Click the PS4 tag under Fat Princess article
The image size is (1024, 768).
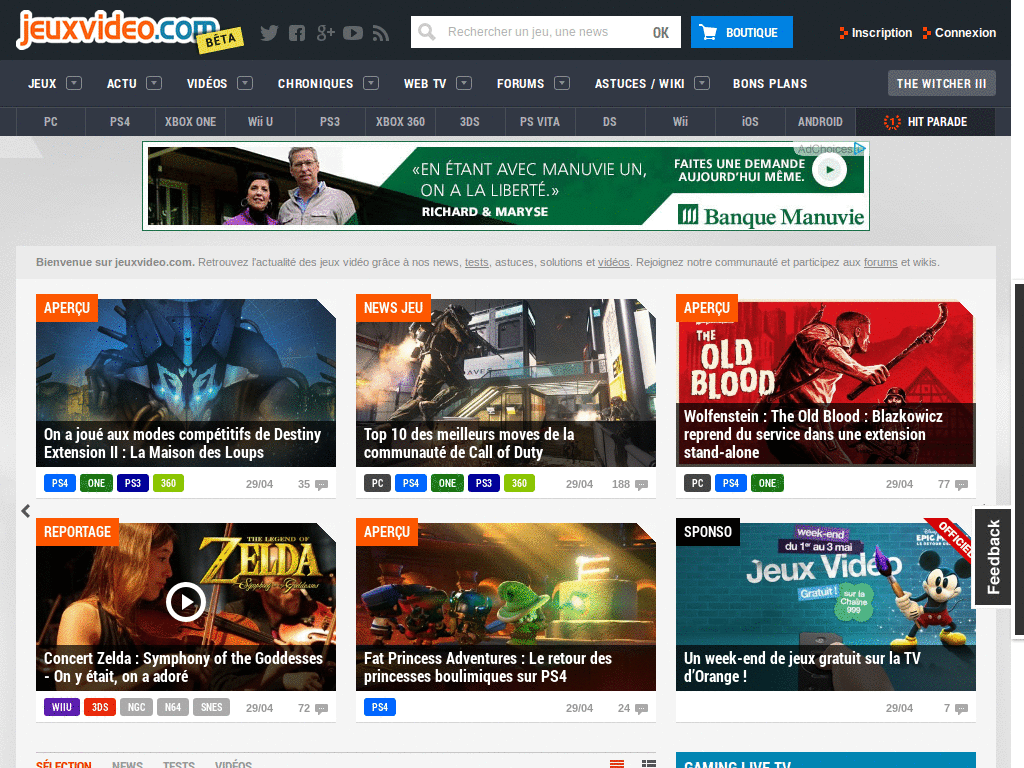[x=379, y=707]
